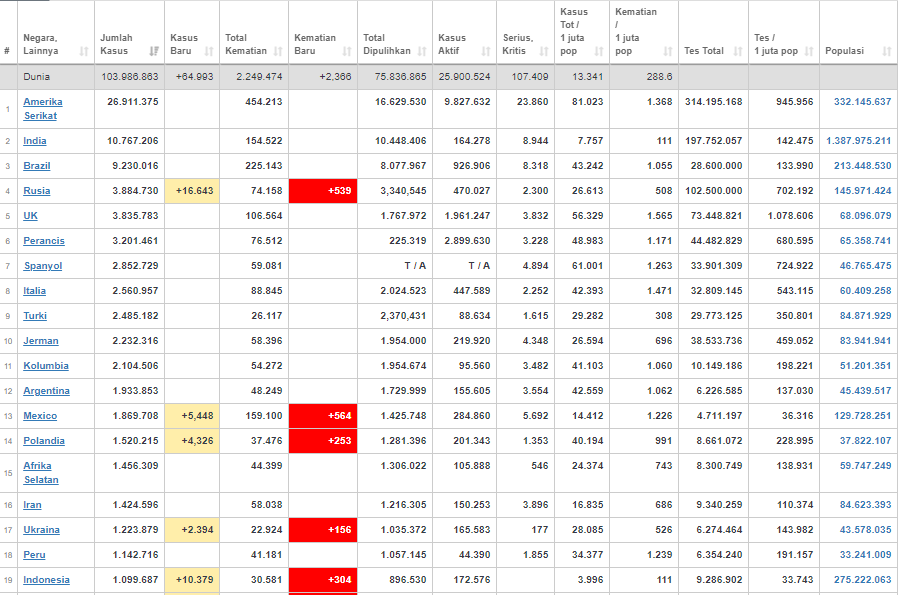Click Amerika Serikat population 332.145.637
The image size is (898, 595).
(862, 102)
